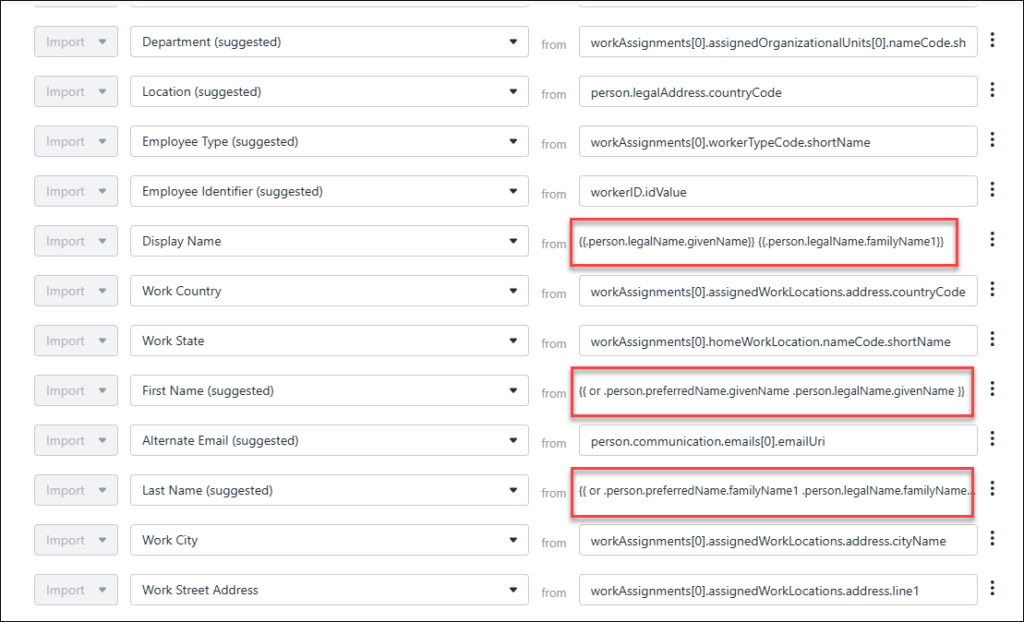Open Import dropdown for Employee Identifier row
Viewport: 1024px width, 622px height.
(x=75, y=191)
